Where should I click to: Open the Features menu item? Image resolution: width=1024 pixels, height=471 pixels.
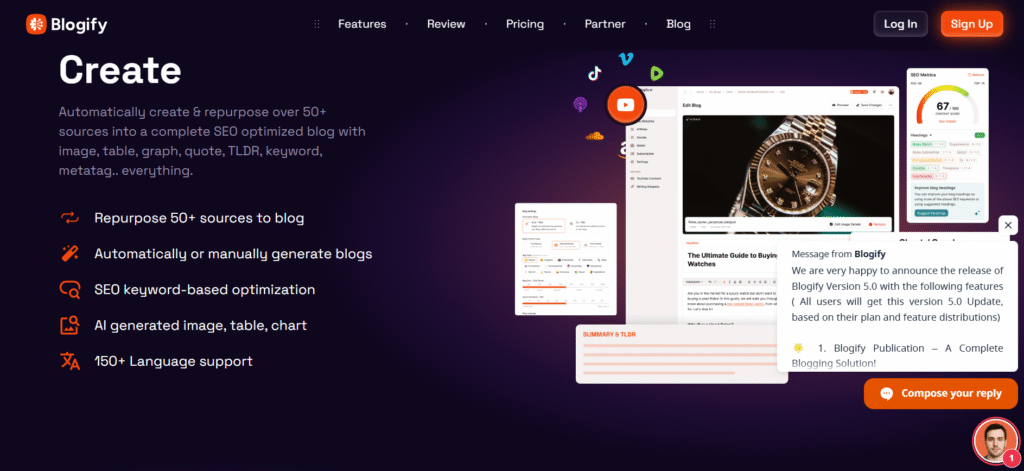tap(362, 24)
